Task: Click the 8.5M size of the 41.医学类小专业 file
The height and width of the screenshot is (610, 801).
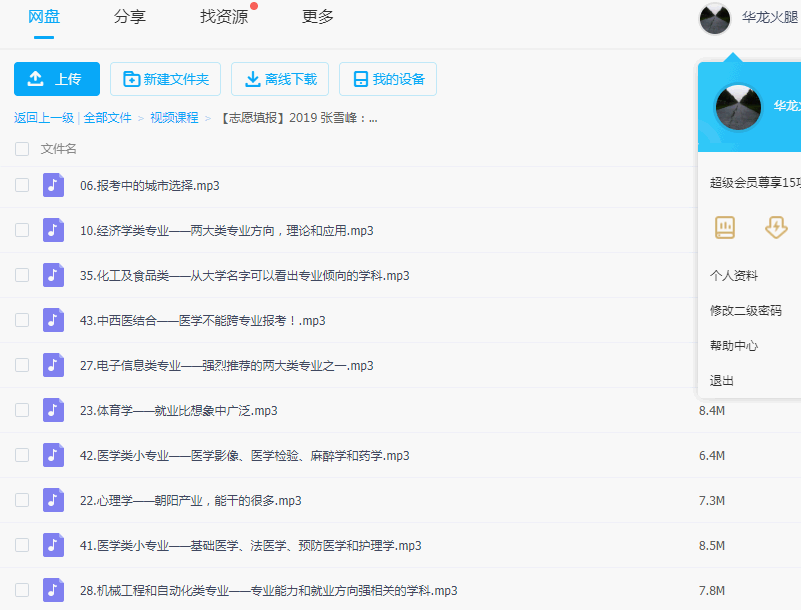Action: (x=712, y=545)
